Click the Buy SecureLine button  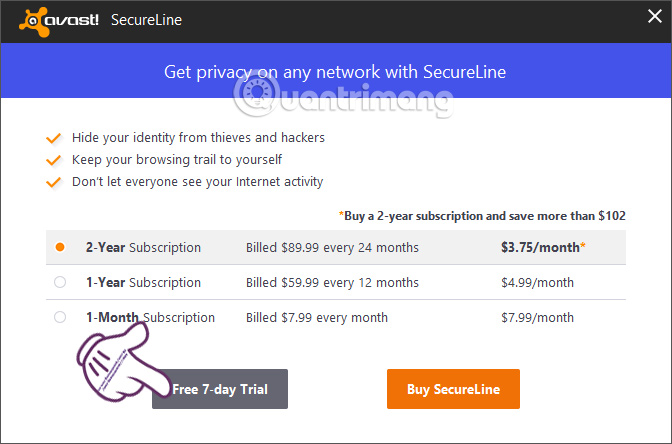453,389
